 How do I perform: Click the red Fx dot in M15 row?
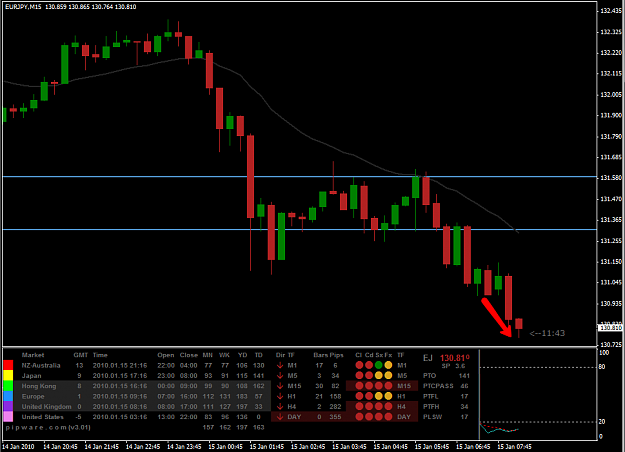pos(388,386)
